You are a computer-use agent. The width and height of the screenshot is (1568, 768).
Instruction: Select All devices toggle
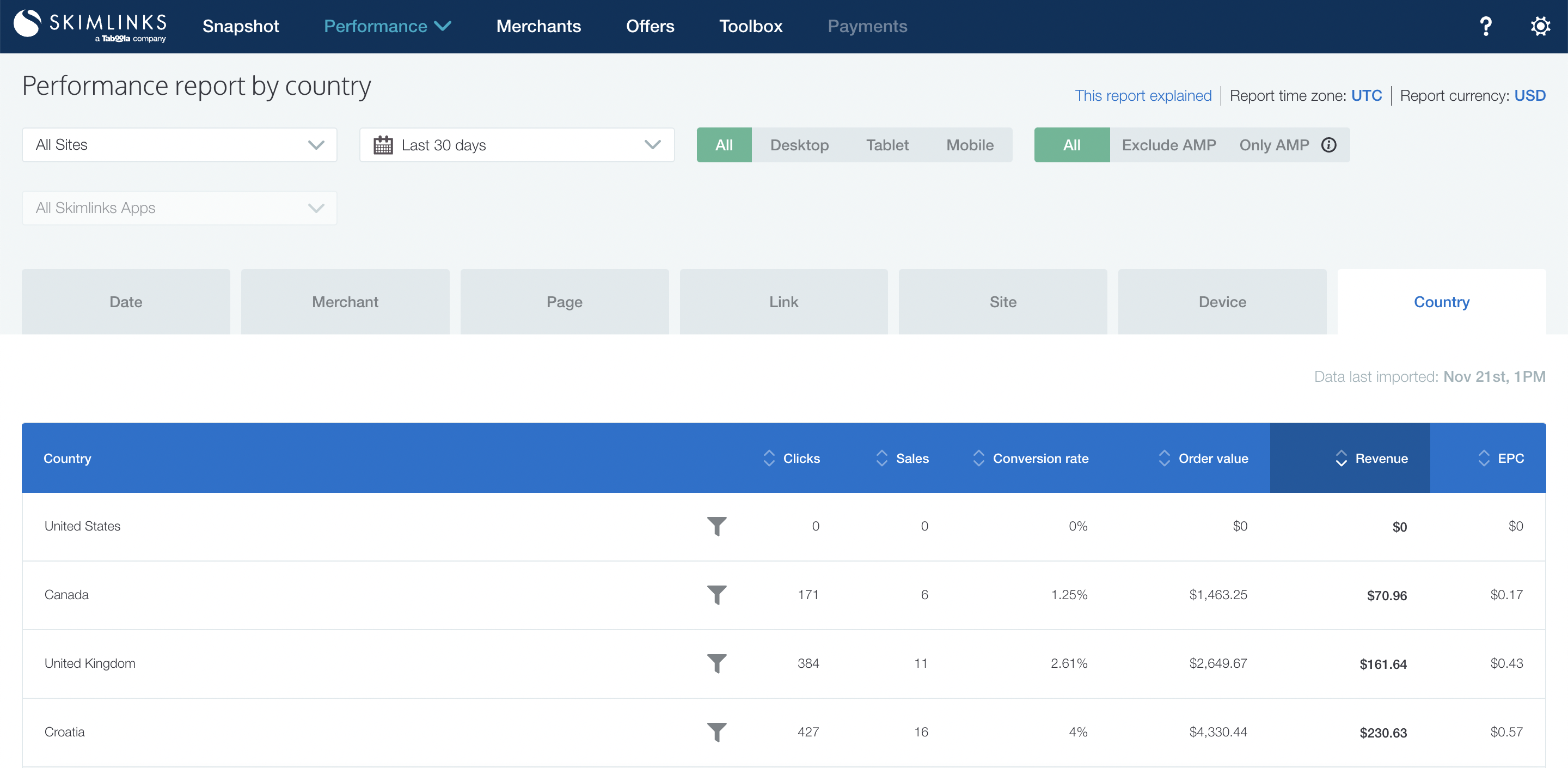(724, 145)
